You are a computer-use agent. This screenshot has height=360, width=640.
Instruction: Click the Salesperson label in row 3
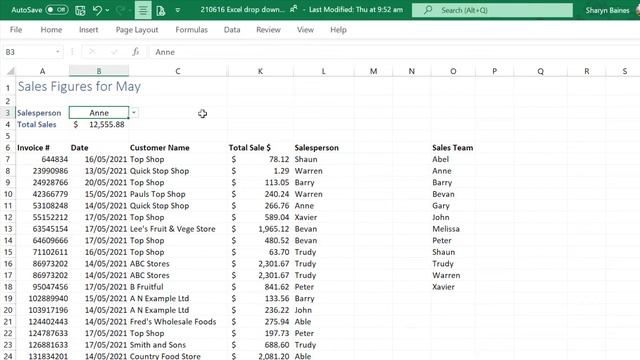[x=39, y=113]
